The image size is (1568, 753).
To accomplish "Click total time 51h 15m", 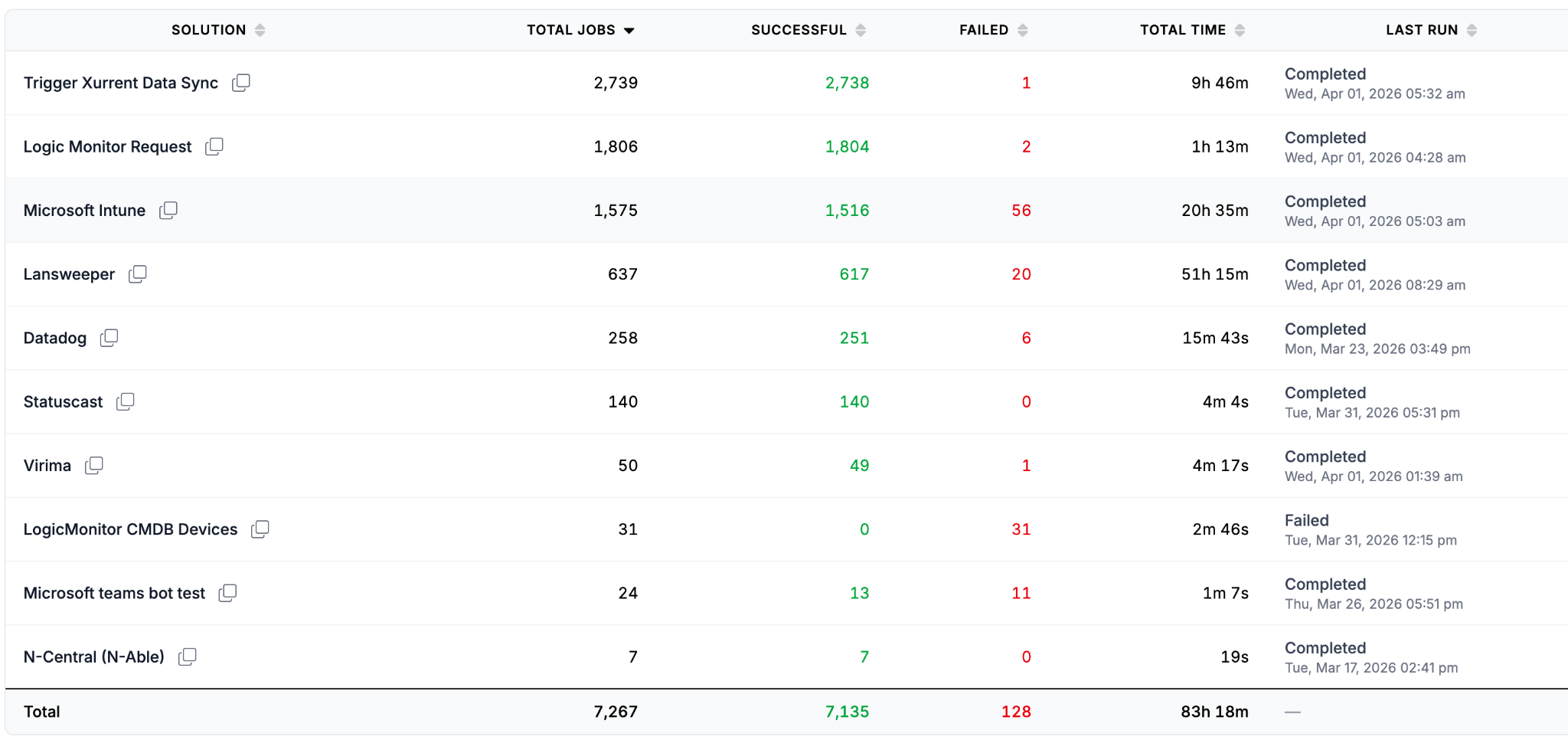I will tap(1215, 274).
